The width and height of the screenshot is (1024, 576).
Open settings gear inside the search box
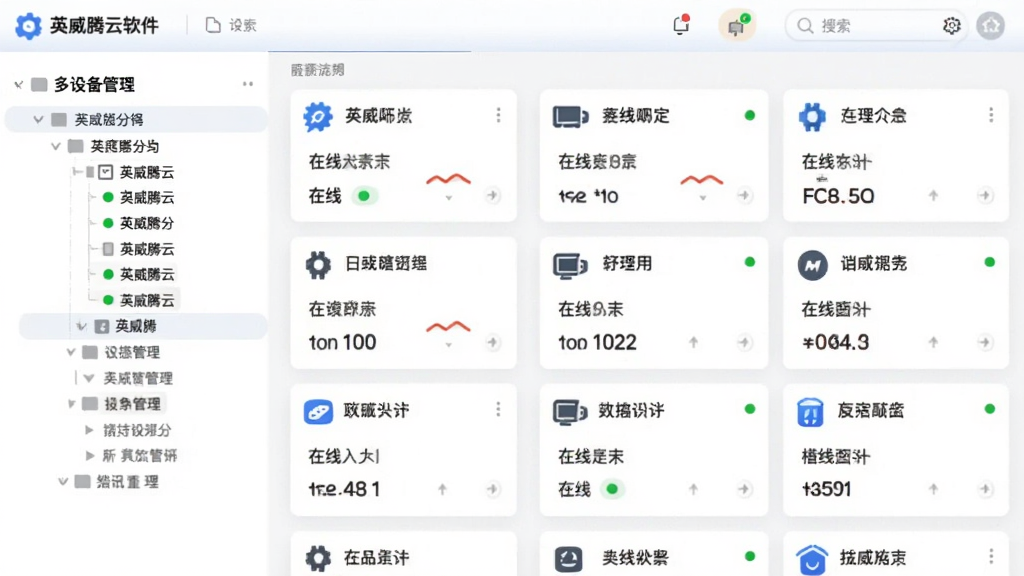[952, 25]
